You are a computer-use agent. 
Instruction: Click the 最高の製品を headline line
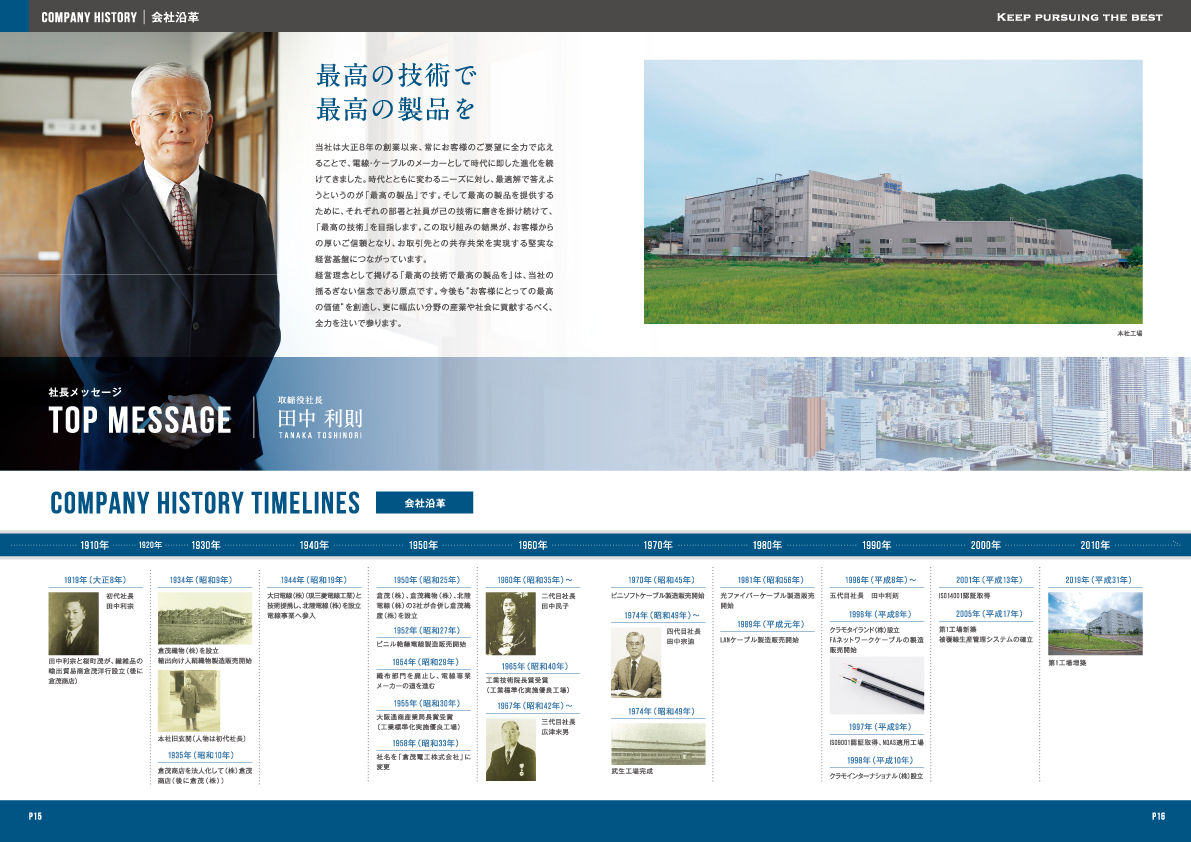(396, 109)
